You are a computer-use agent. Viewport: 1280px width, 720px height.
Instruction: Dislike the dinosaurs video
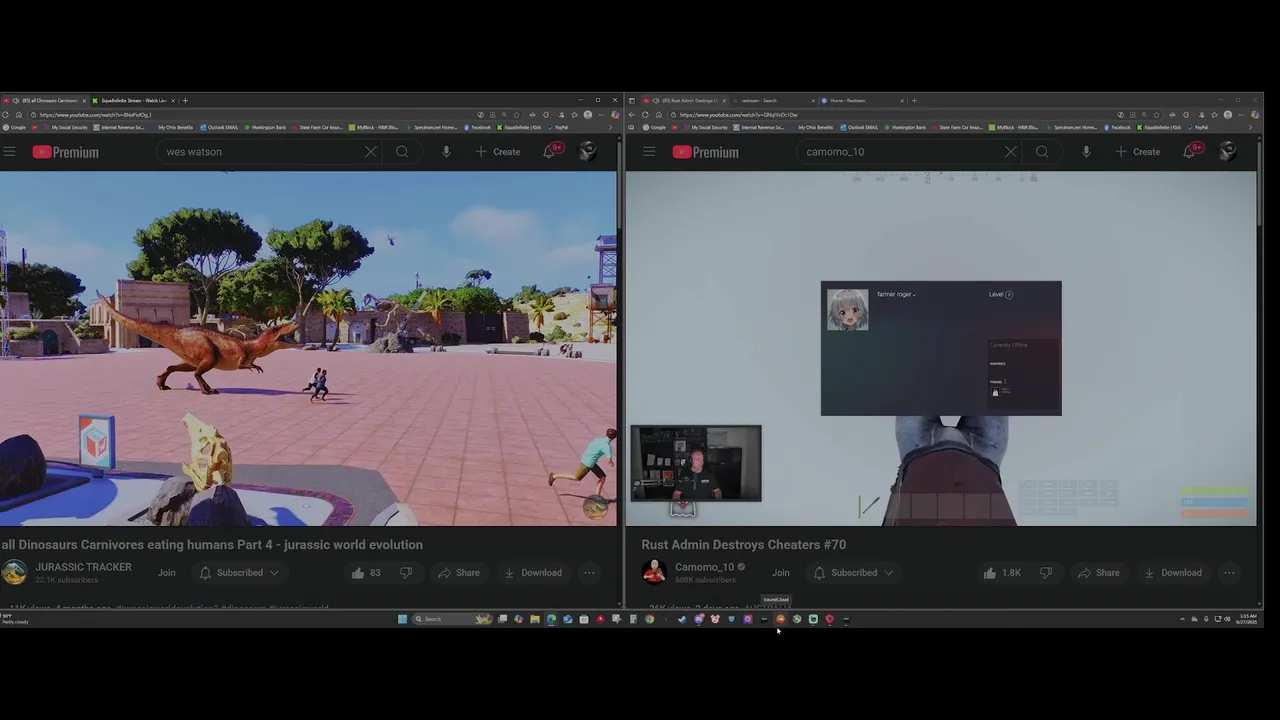(x=406, y=573)
